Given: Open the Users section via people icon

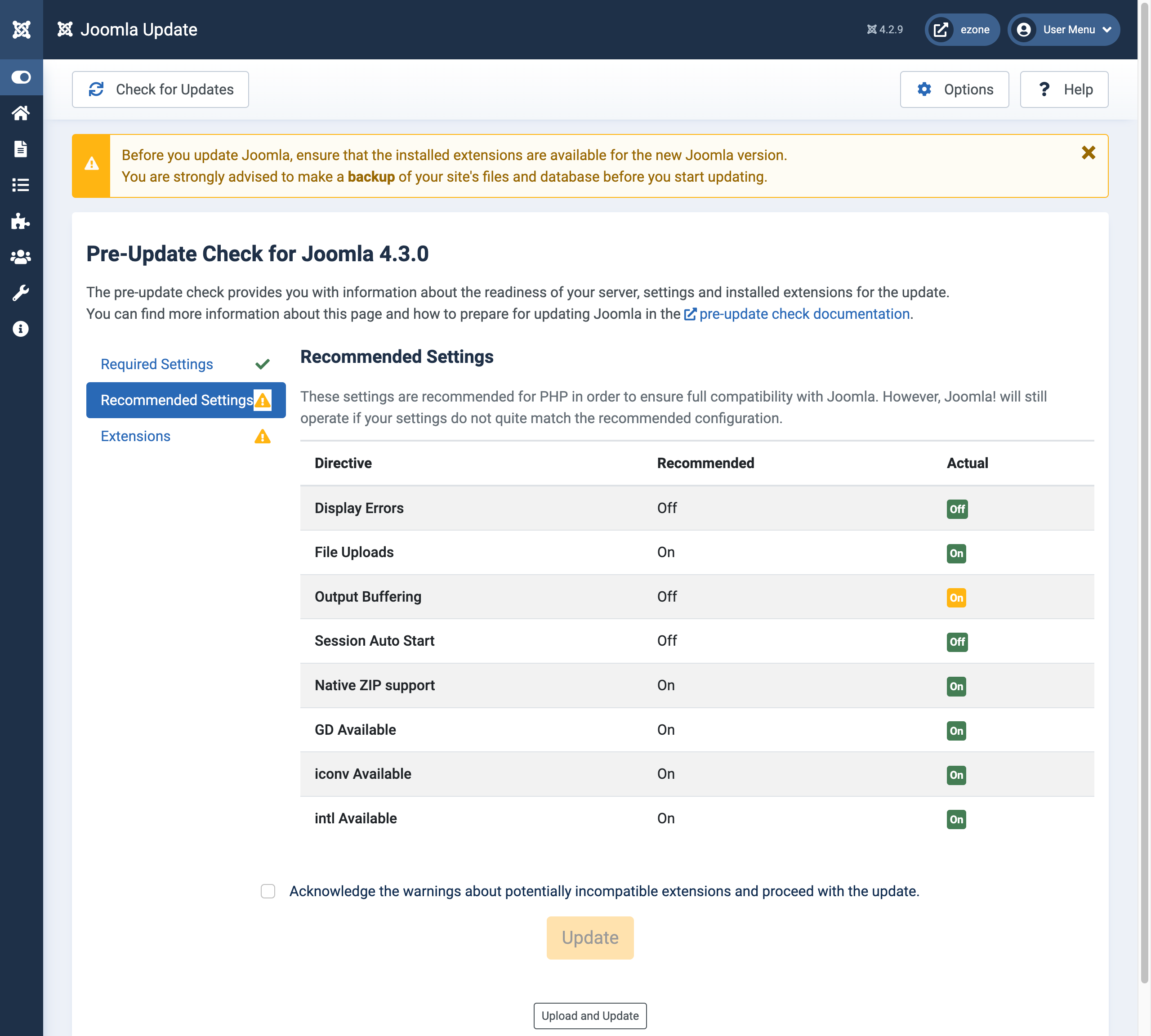Looking at the screenshot, I should pyautogui.click(x=21, y=257).
